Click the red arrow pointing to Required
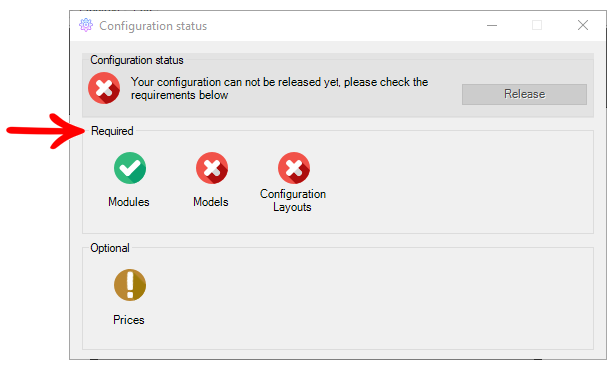 (45, 131)
